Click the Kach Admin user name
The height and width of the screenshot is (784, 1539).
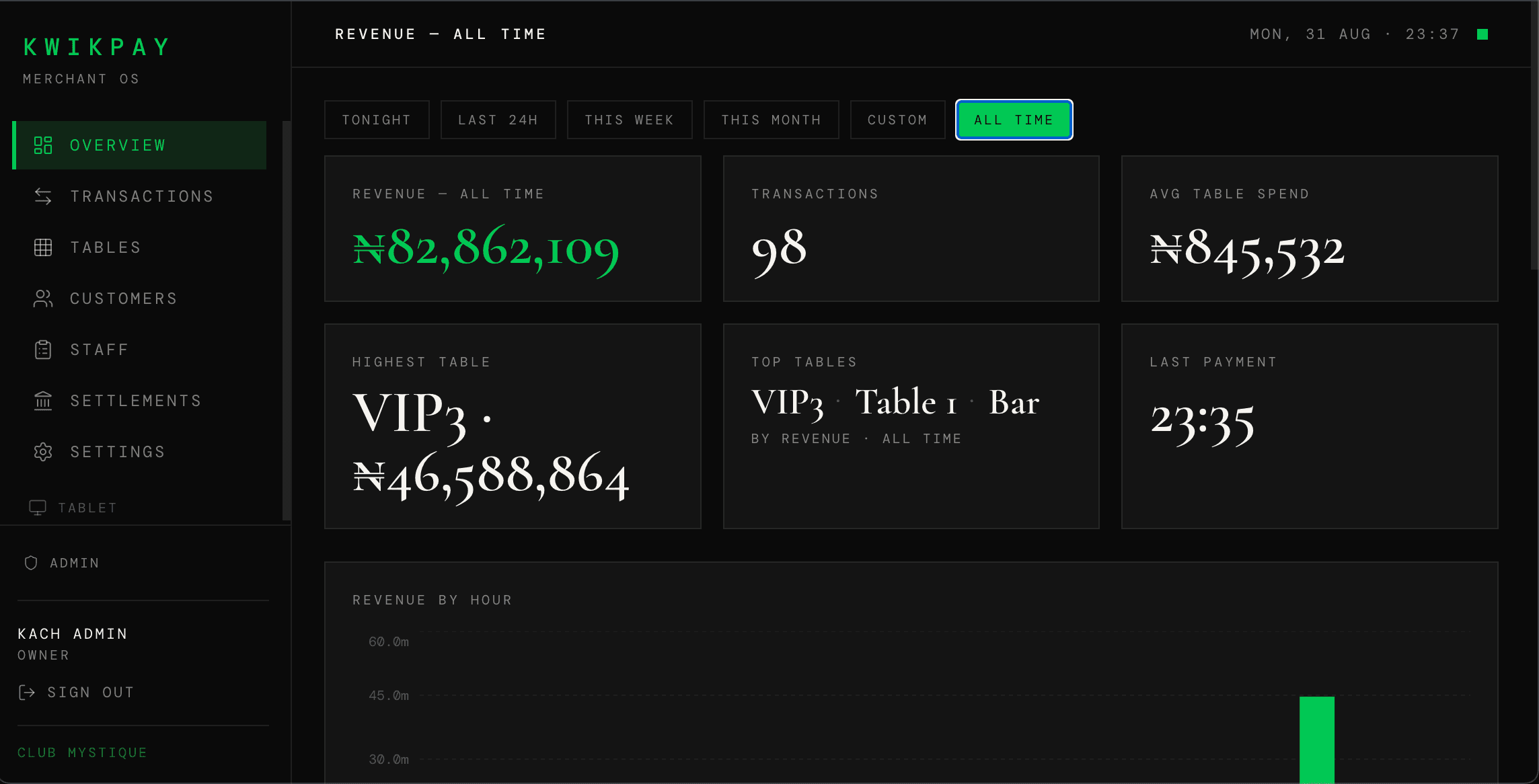73,634
